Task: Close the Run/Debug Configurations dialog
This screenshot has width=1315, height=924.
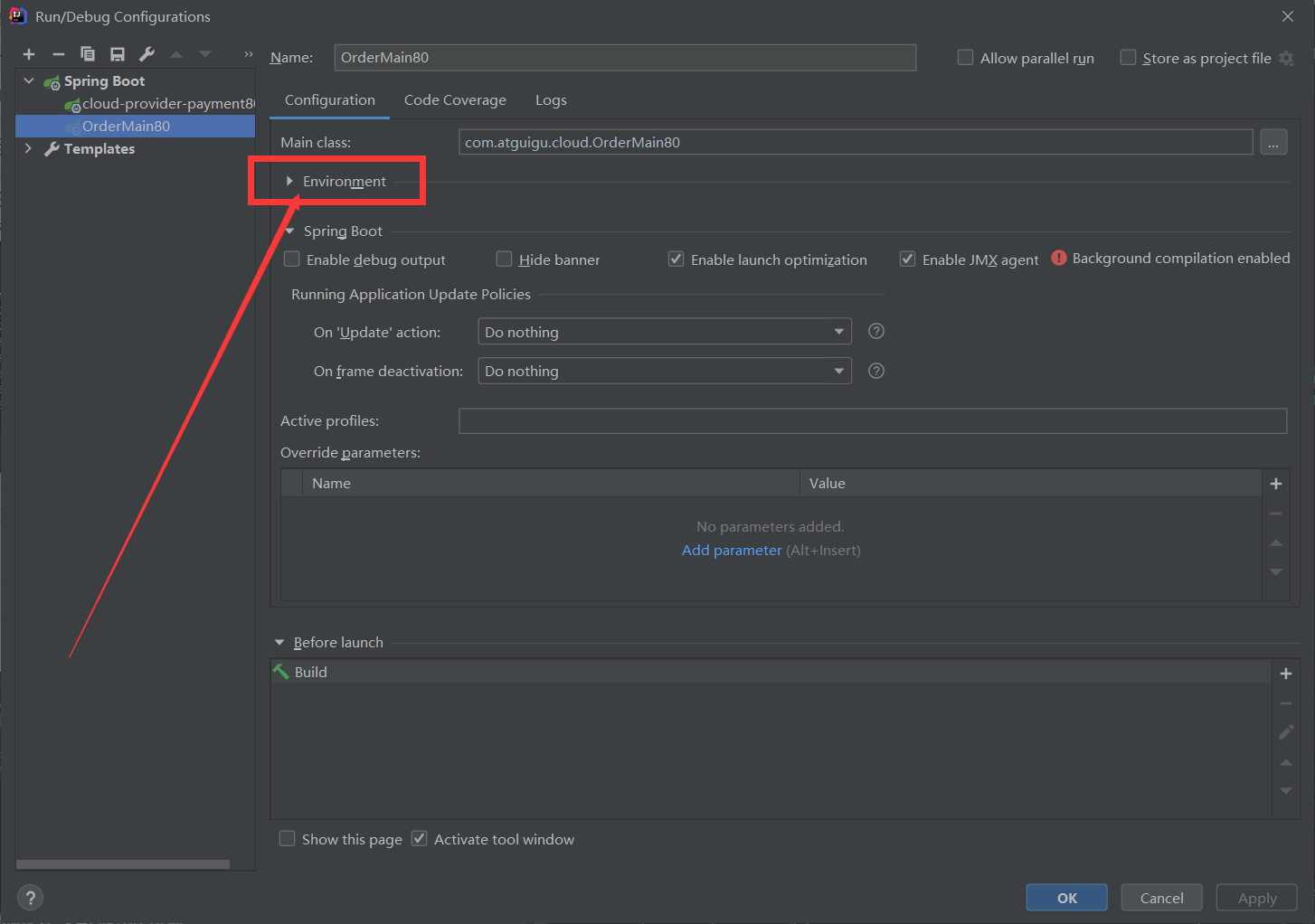Action: click(1288, 16)
